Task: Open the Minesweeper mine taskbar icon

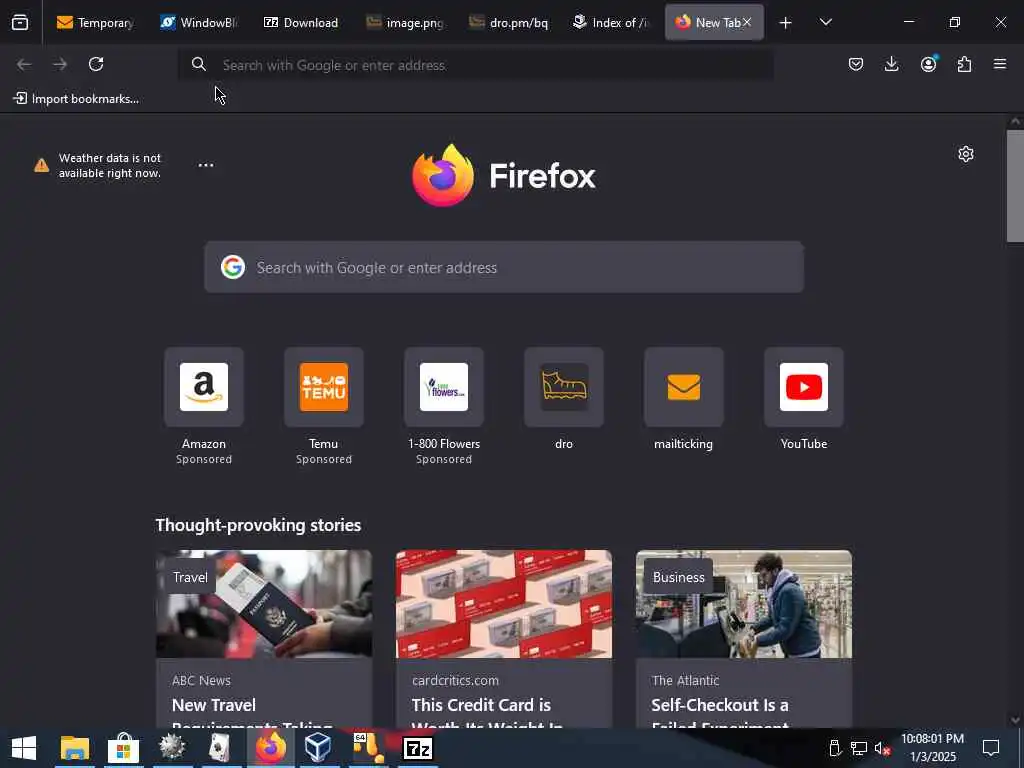Action: [172, 748]
